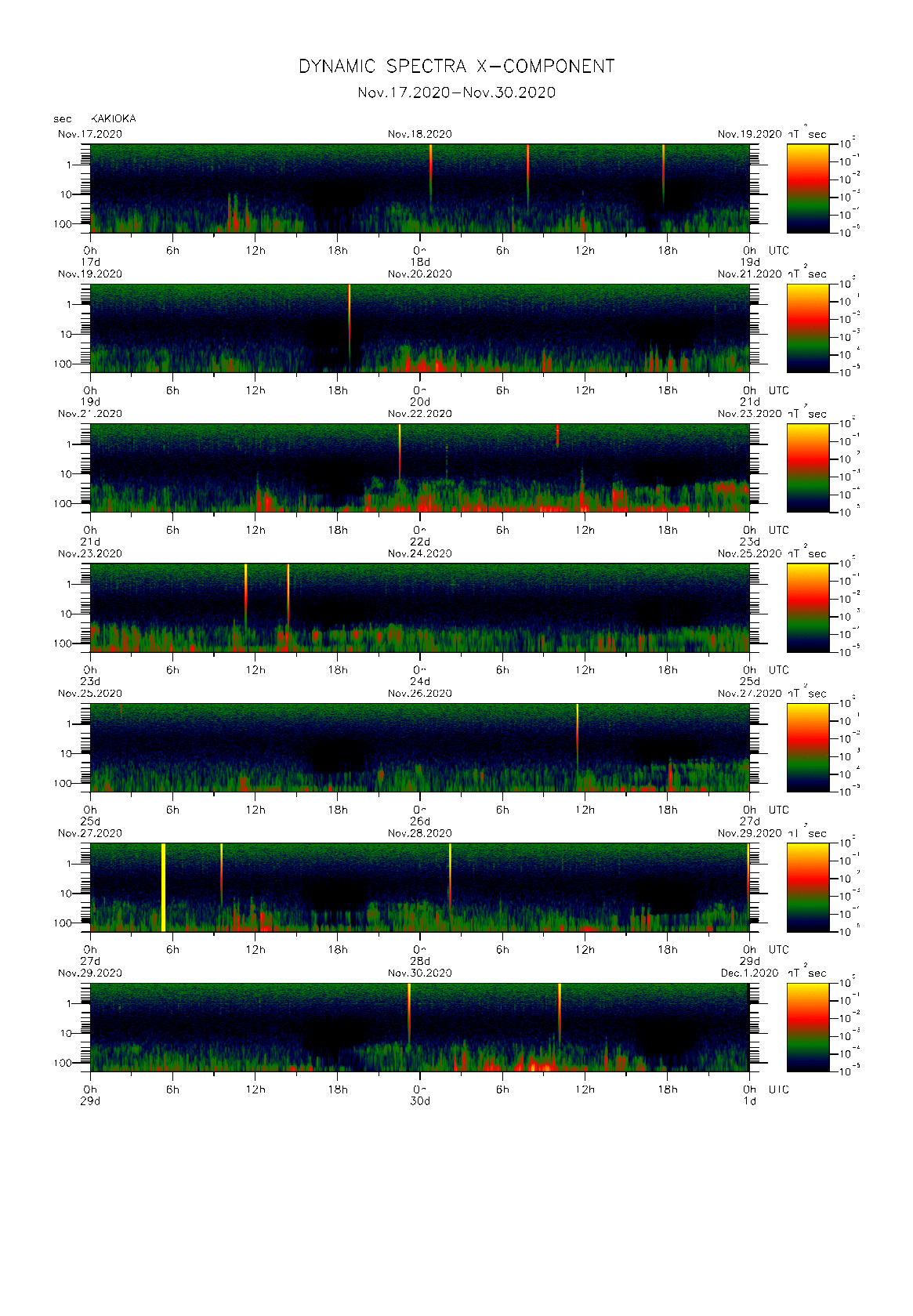Click the spike near 12h on Nov.26
Viewport: 913px width, 1316px height.
[578, 737]
